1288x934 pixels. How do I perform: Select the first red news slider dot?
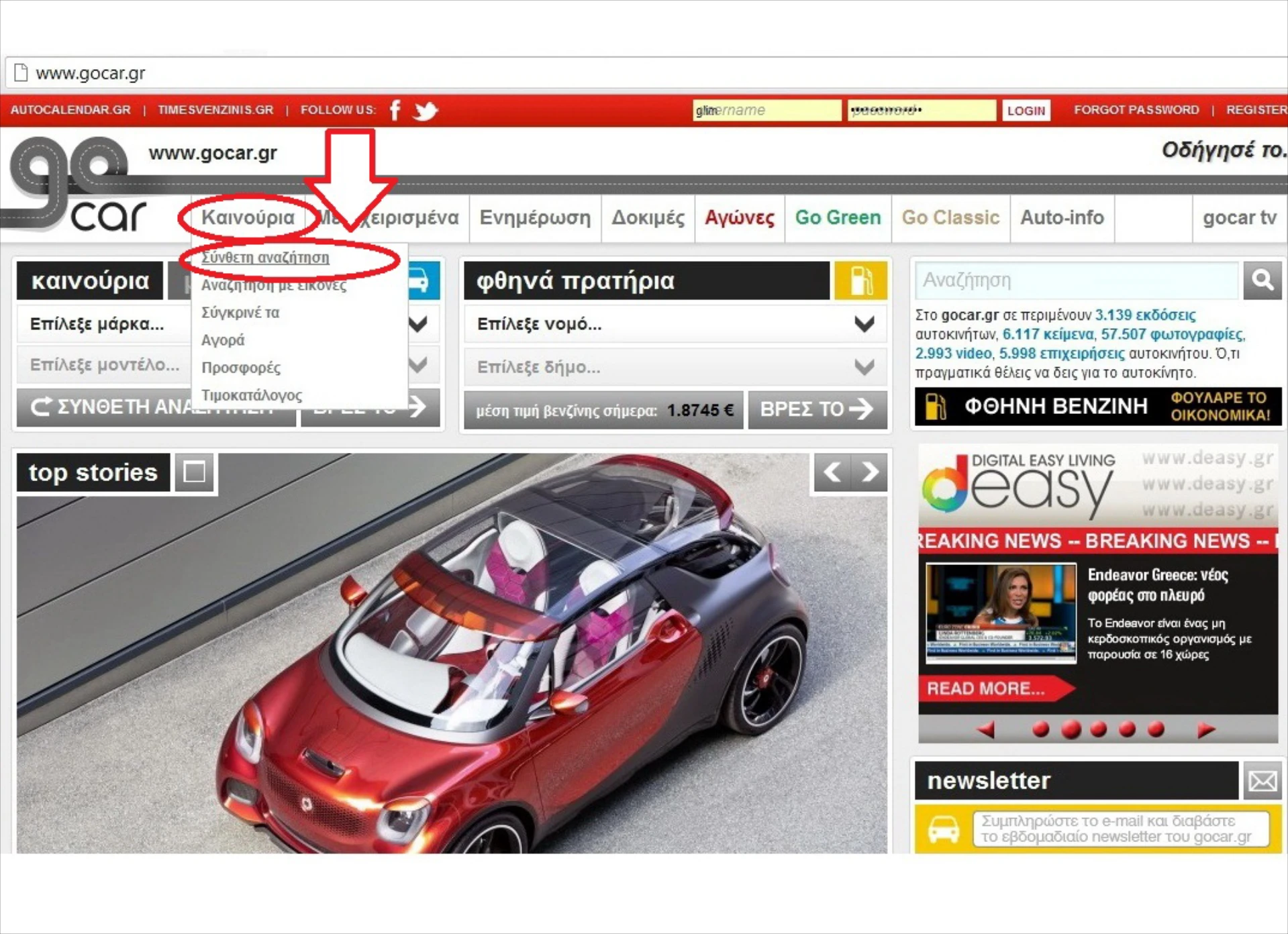click(x=1040, y=729)
